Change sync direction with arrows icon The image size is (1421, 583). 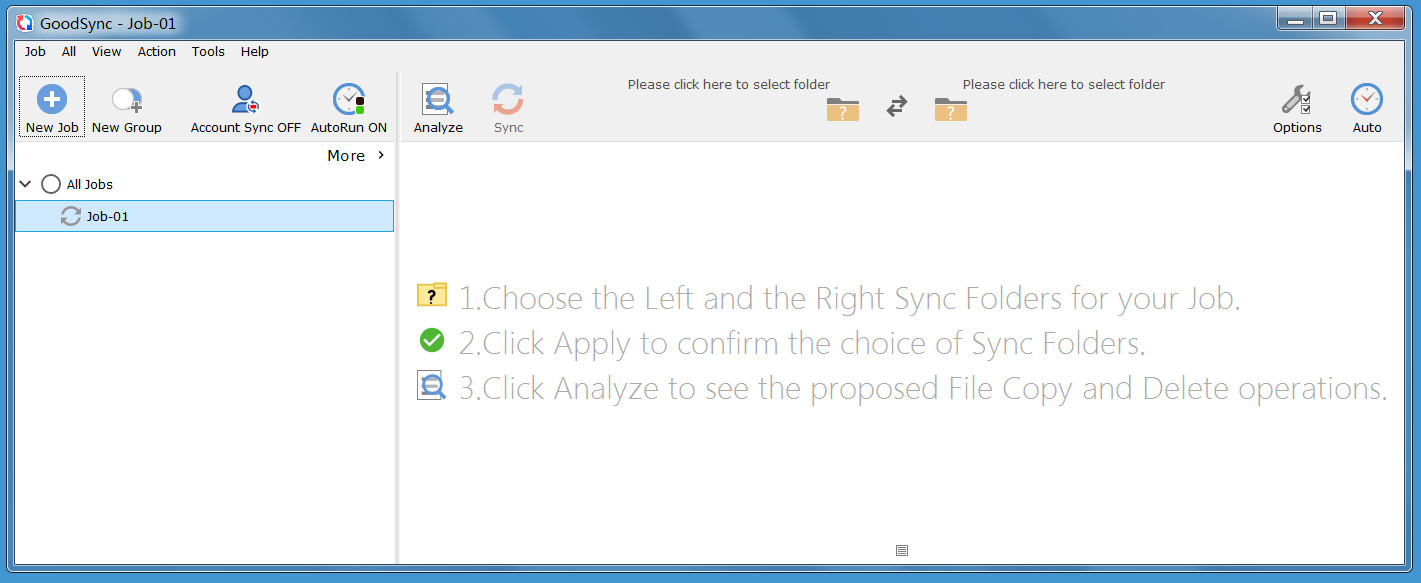pos(897,106)
